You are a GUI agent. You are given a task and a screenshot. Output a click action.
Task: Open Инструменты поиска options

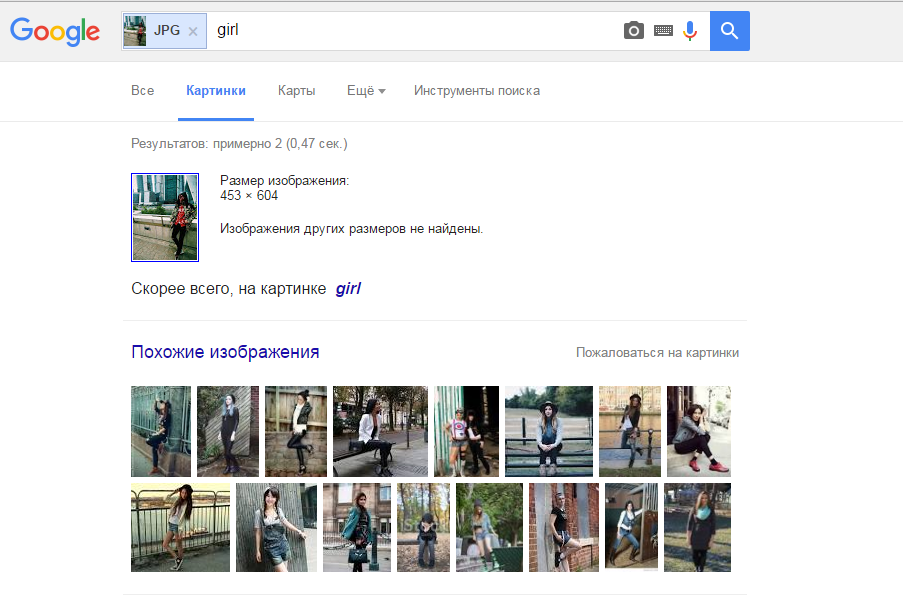click(x=477, y=90)
